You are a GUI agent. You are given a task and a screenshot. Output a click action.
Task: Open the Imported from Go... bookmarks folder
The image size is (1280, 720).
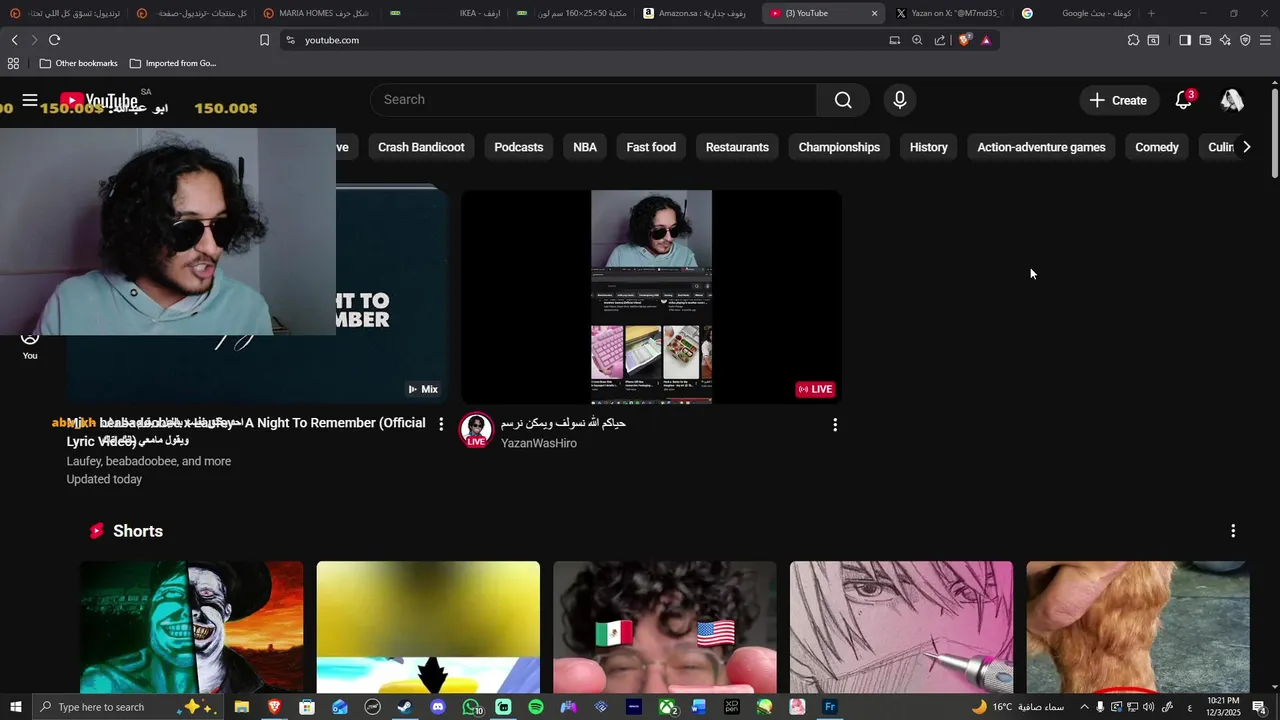[172, 63]
